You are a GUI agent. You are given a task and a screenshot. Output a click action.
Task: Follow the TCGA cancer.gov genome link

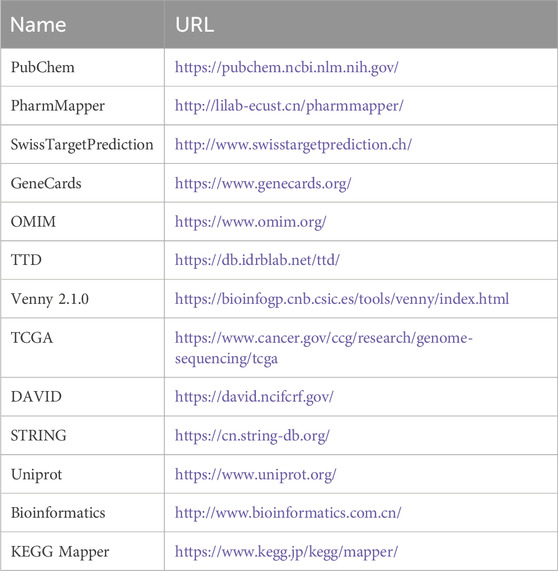(323, 348)
